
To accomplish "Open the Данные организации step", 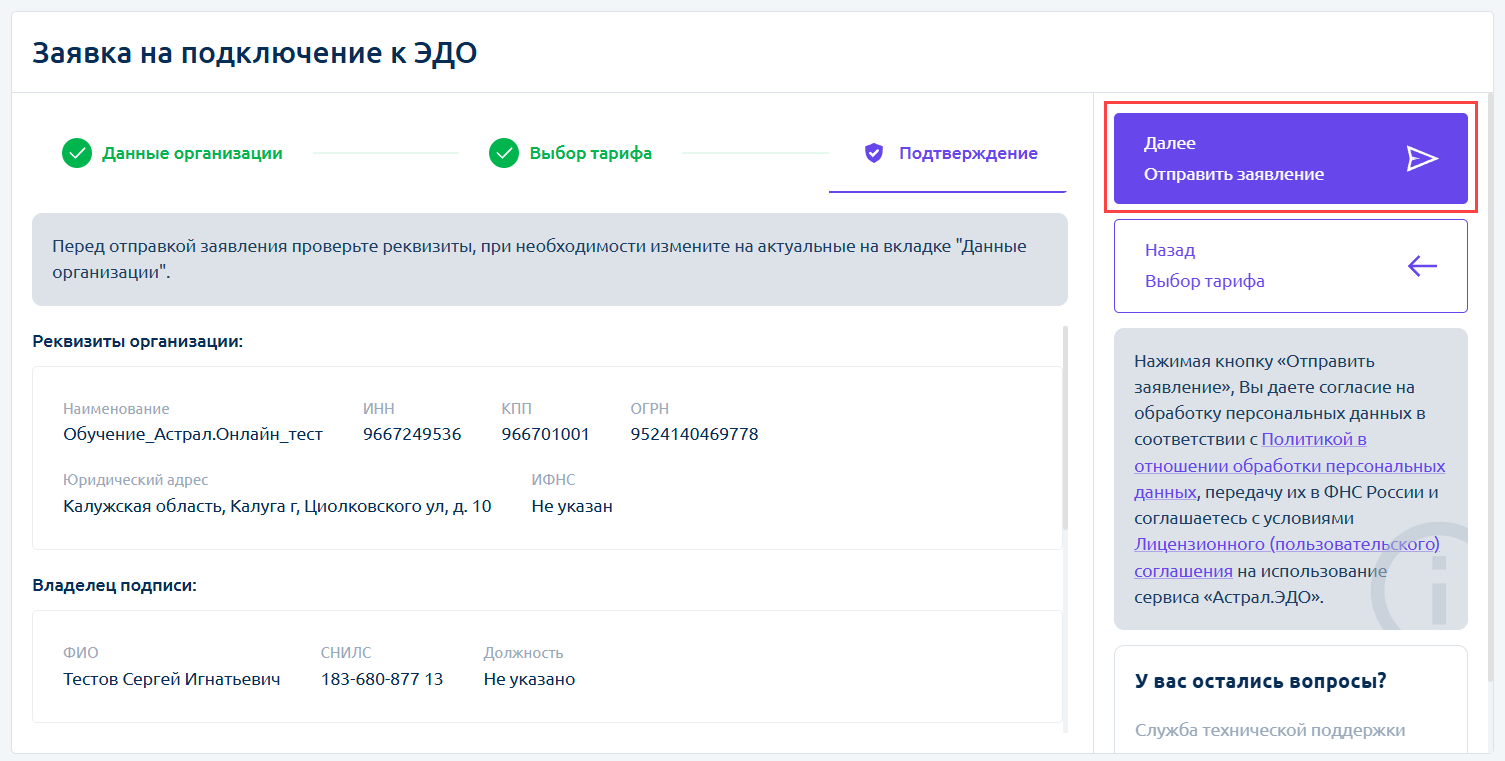I will click(x=172, y=154).
